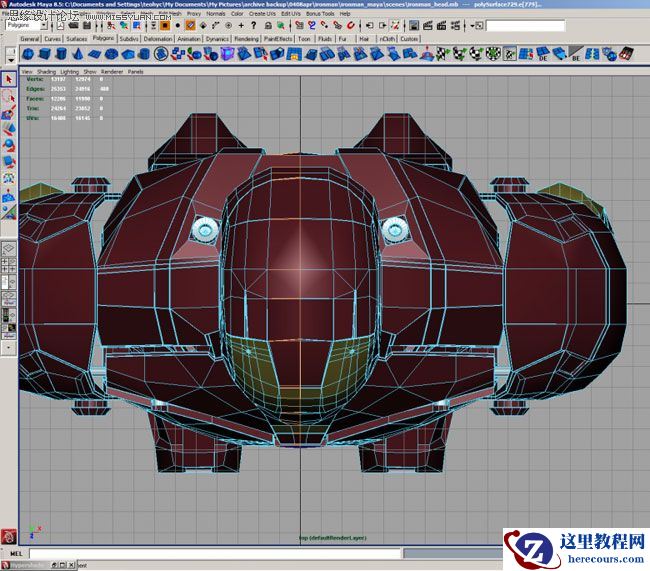Create a polygon cube from shelf
Image resolution: width=650 pixels, height=571 pixels.
pyautogui.click(x=46, y=54)
